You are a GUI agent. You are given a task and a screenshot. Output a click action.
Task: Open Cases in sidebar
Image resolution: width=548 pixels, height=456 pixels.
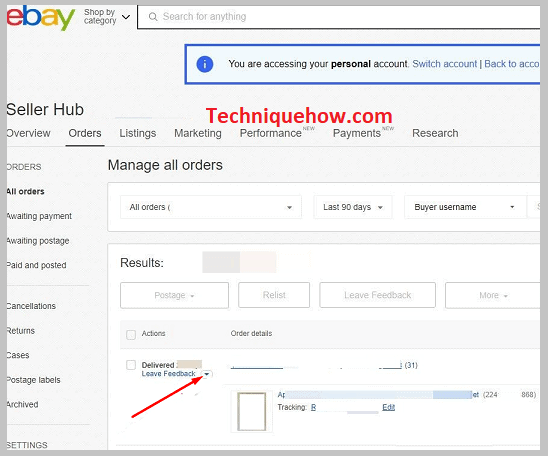[18, 355]
